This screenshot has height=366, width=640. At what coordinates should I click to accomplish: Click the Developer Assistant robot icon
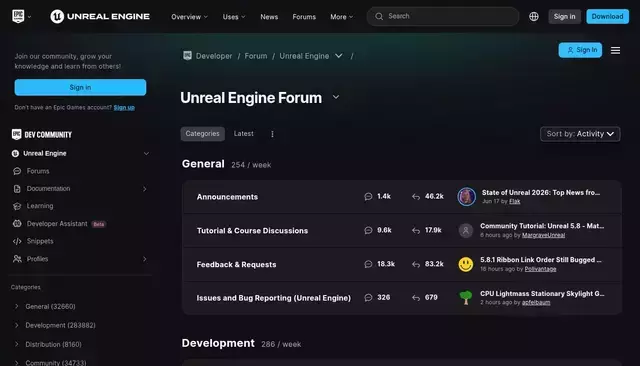(17, 224)
